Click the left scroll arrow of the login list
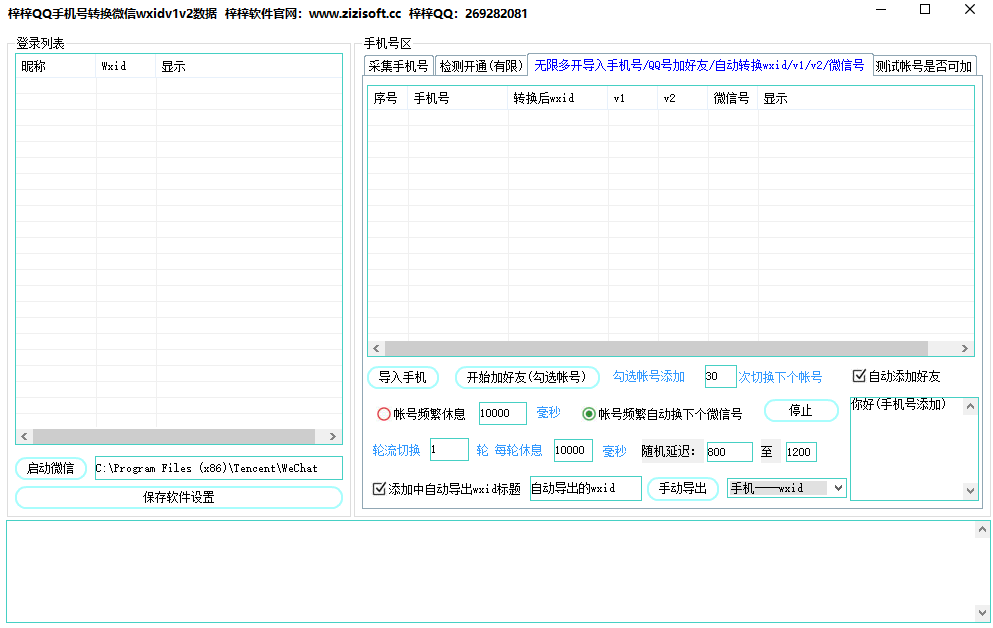This screenshot has height=628, width=993. (x=24, y=437)
